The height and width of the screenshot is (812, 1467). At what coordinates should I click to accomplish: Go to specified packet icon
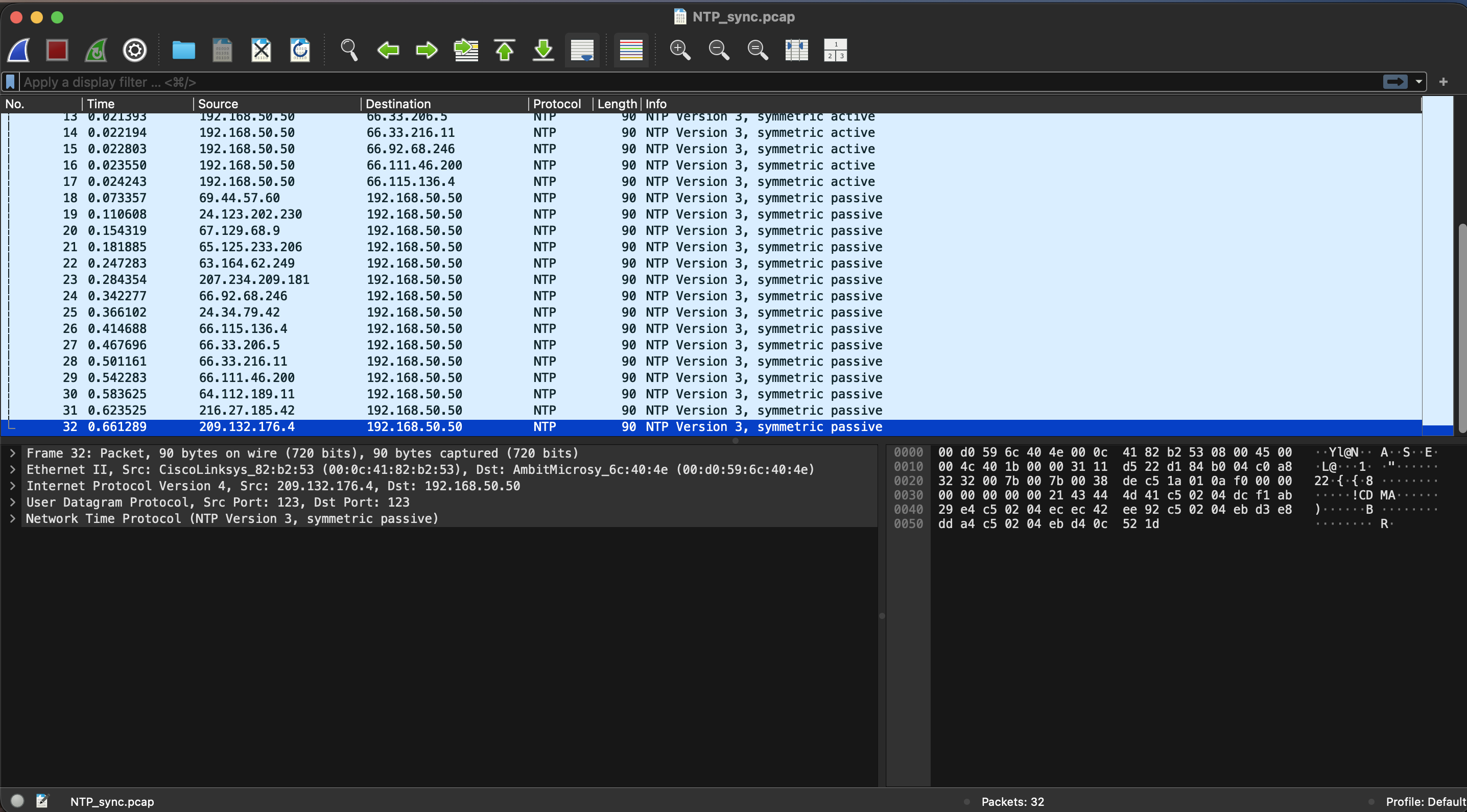tap(465, 50)
